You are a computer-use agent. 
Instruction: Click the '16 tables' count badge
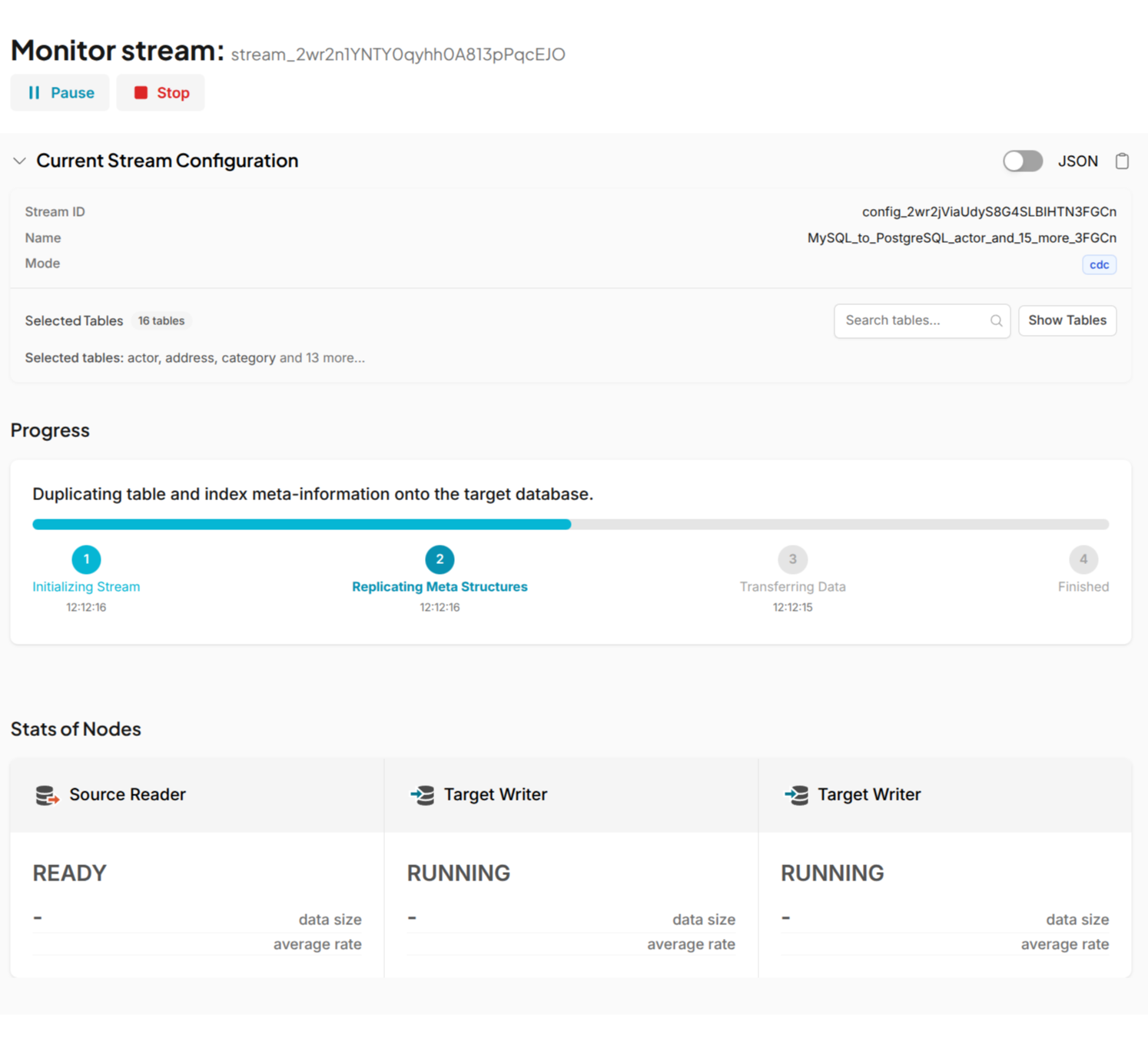[161, 320]
